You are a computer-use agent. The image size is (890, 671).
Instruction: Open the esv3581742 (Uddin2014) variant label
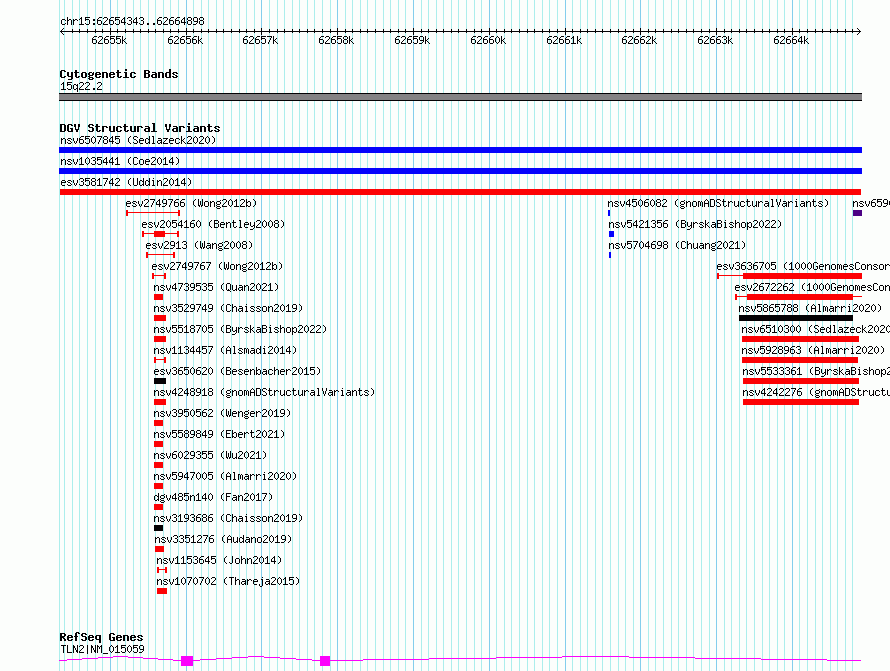[x=126, y=182]
